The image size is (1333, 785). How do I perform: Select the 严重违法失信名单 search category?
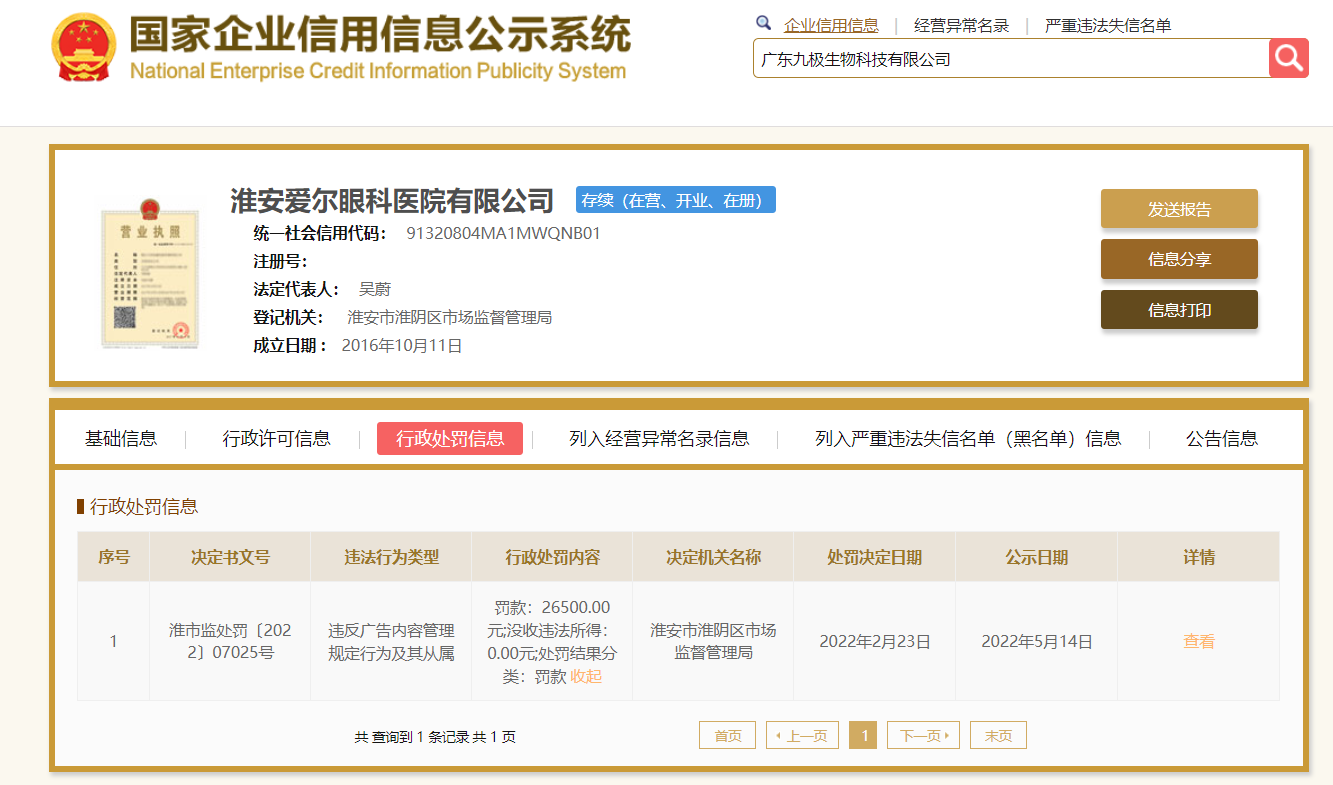coord(1107,26)
